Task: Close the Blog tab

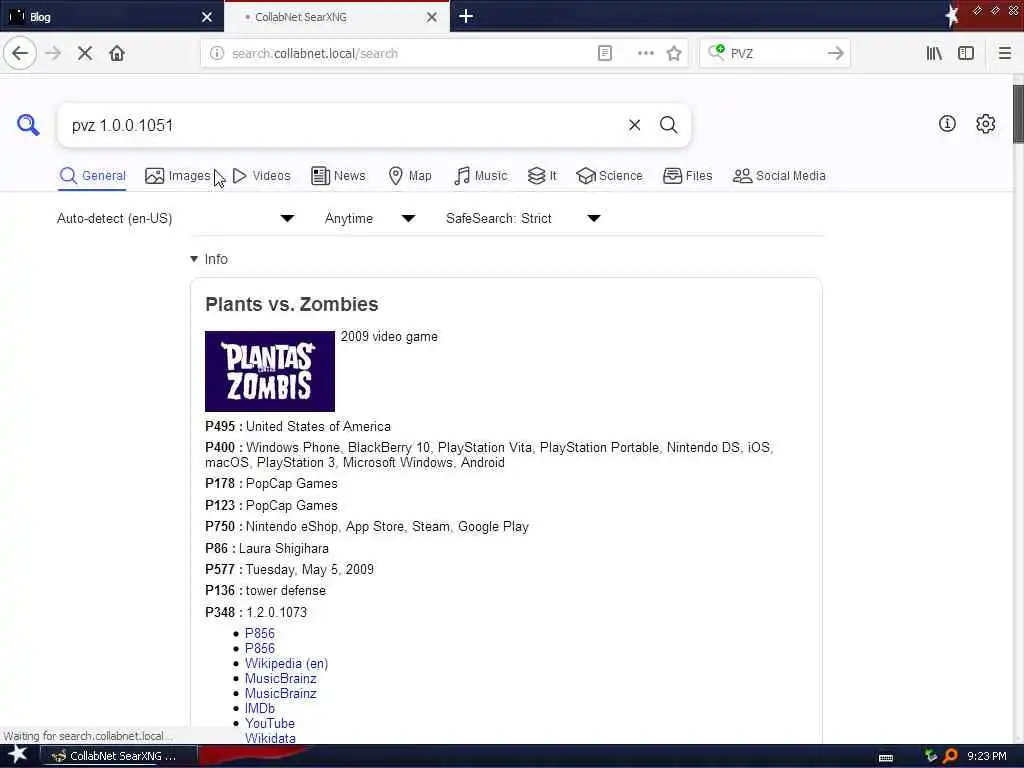Action: (x=206, y=17)
